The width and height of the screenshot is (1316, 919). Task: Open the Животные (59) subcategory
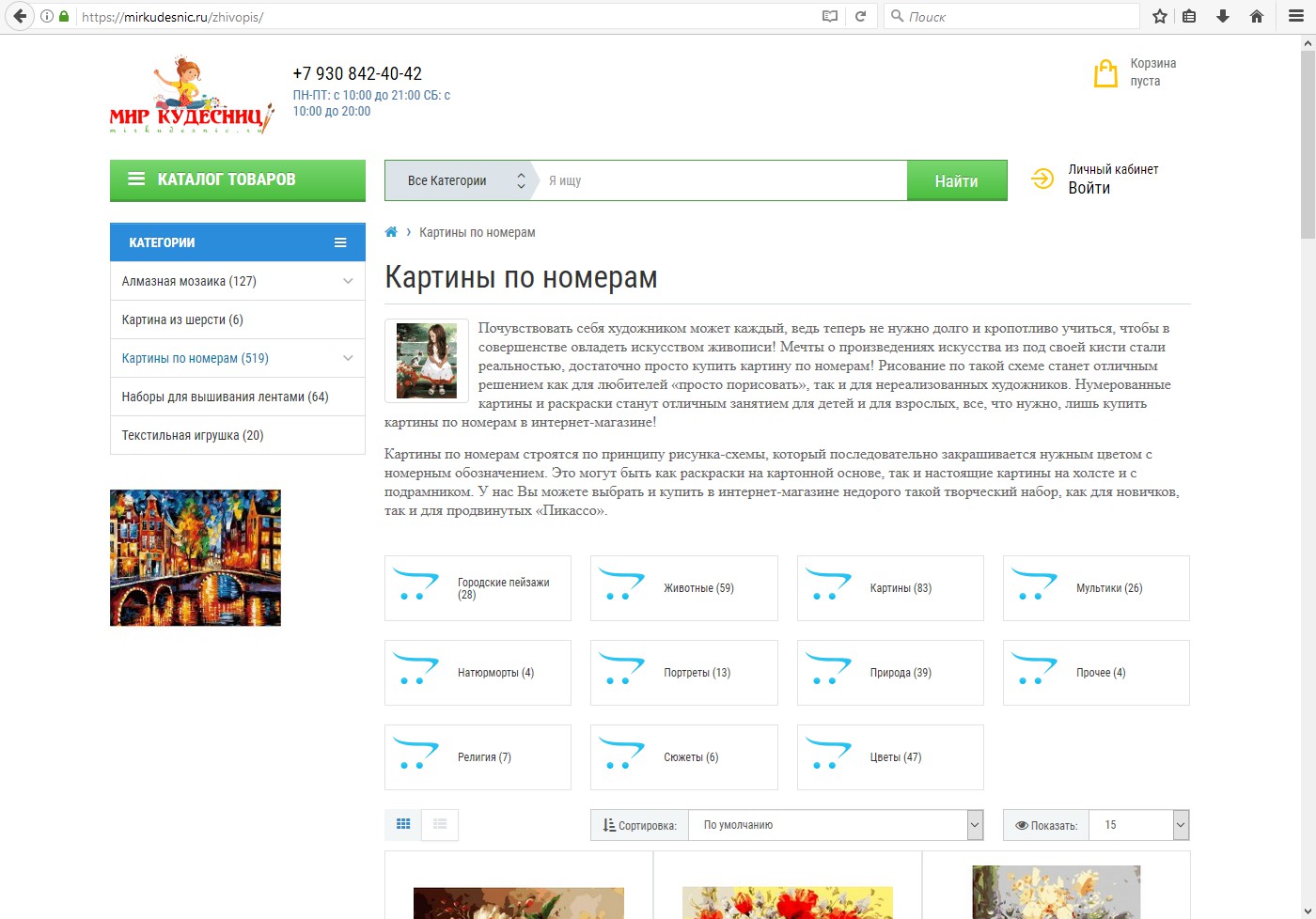683,588
